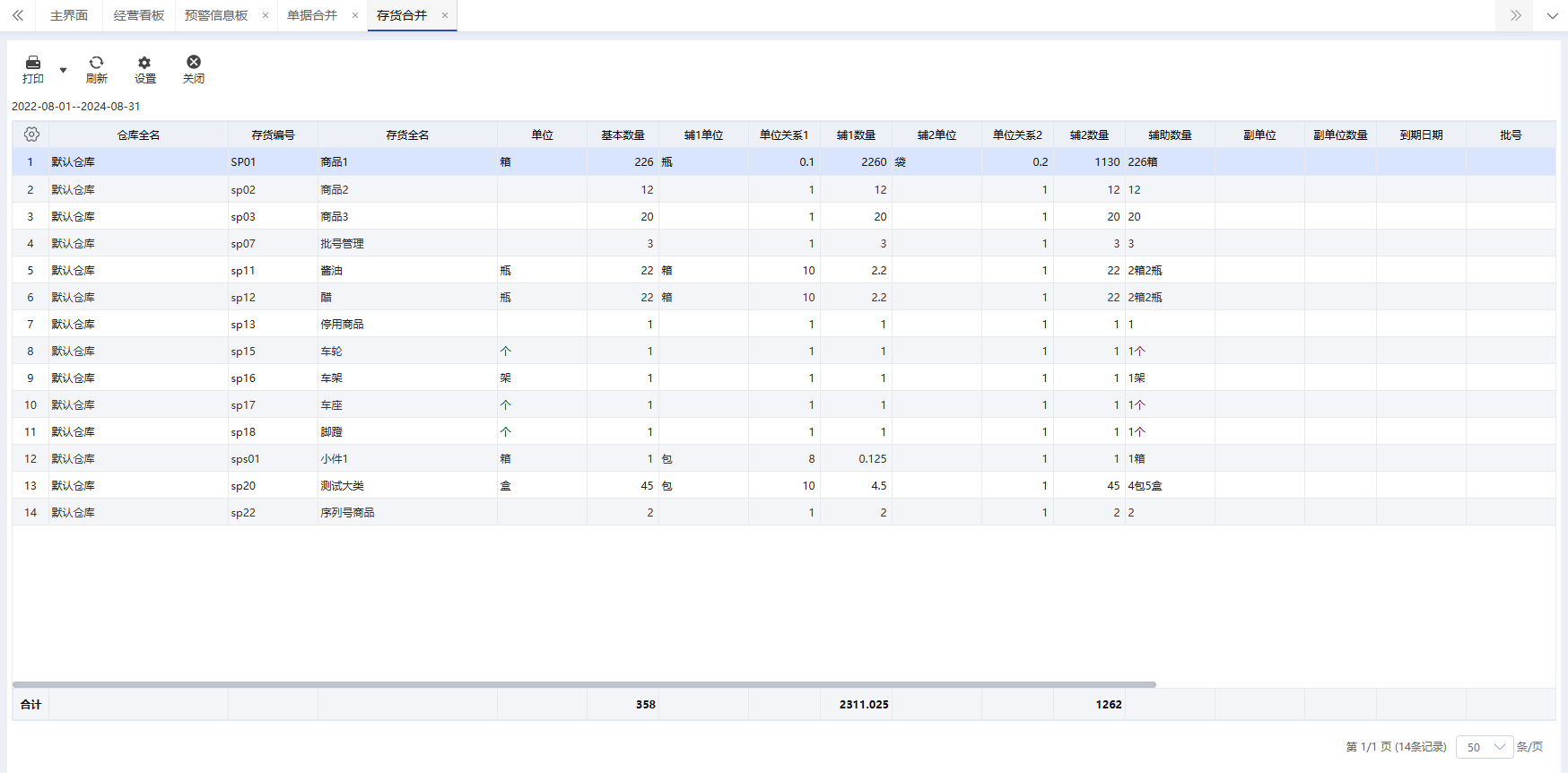
Task: Click the 商品3 name cell
Action: tap(407, 216)
